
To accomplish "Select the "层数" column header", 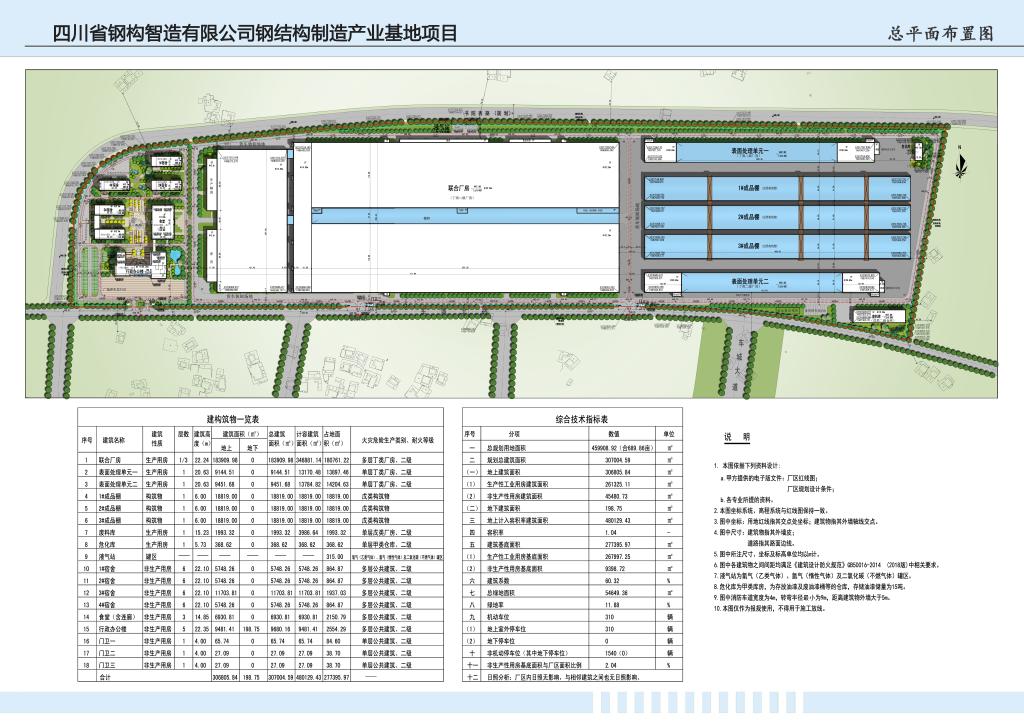I will coord(184,434).
